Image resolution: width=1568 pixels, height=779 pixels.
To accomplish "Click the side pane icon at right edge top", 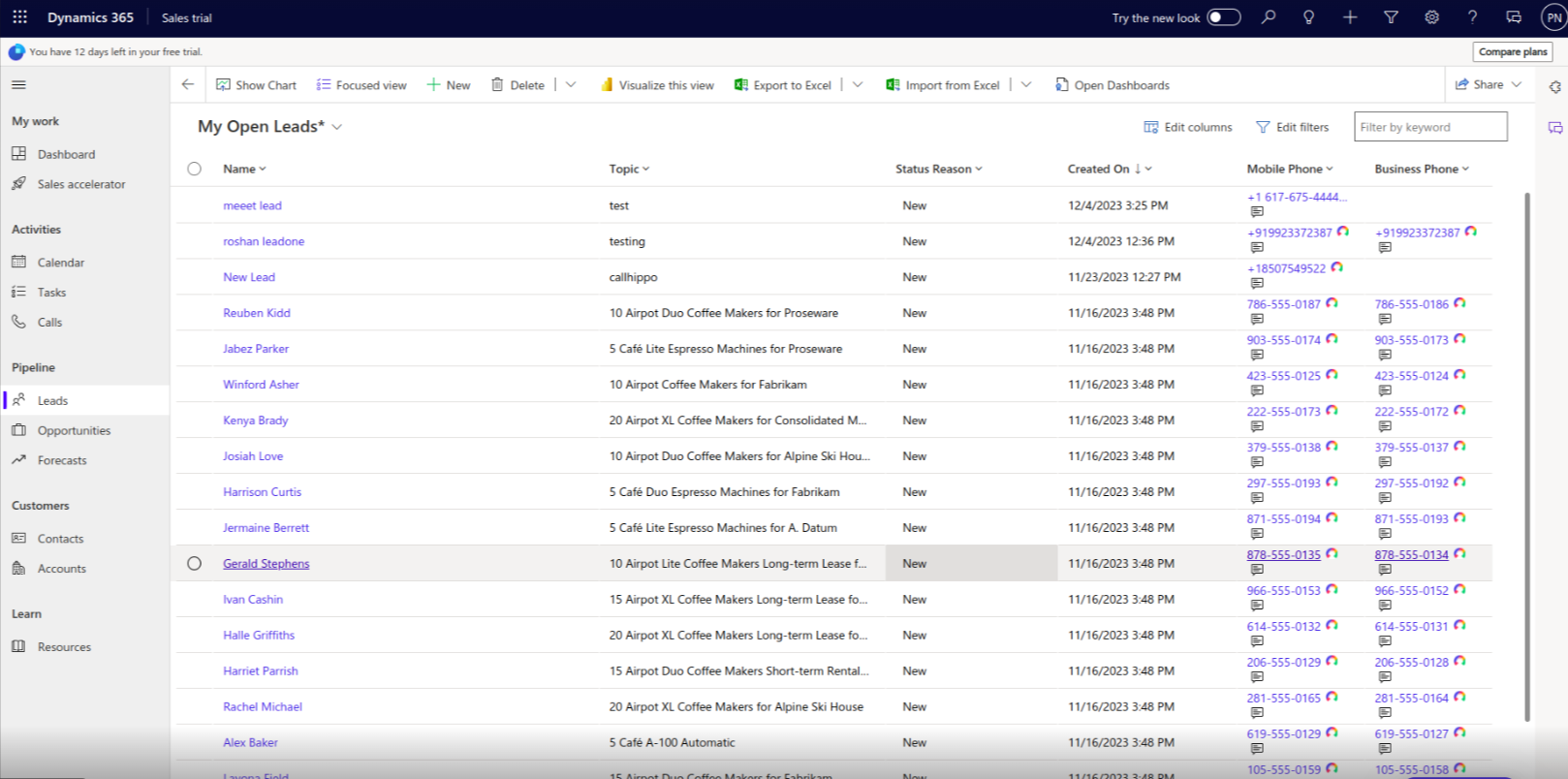I will [1555, 86].
